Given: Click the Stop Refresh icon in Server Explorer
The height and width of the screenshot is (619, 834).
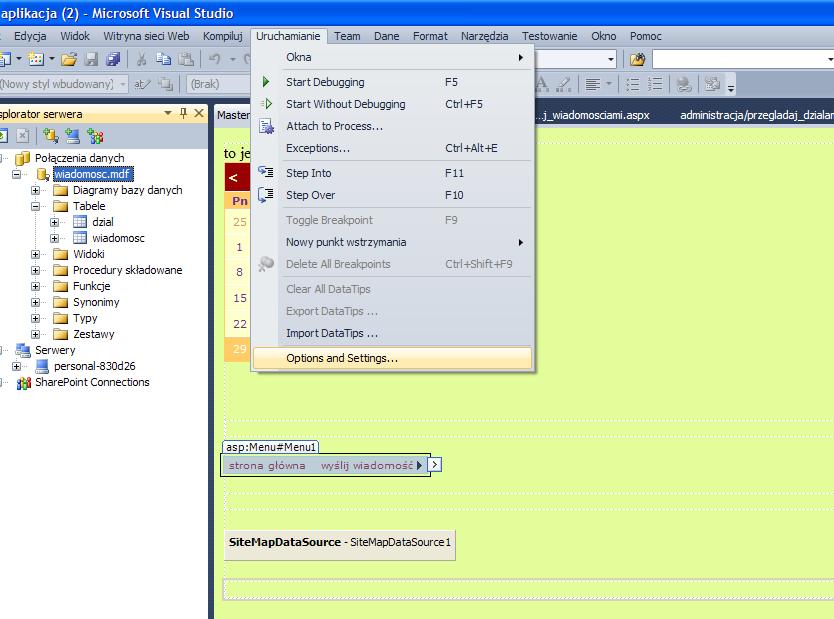Looking at the screenshot, I should coord(22,136).
